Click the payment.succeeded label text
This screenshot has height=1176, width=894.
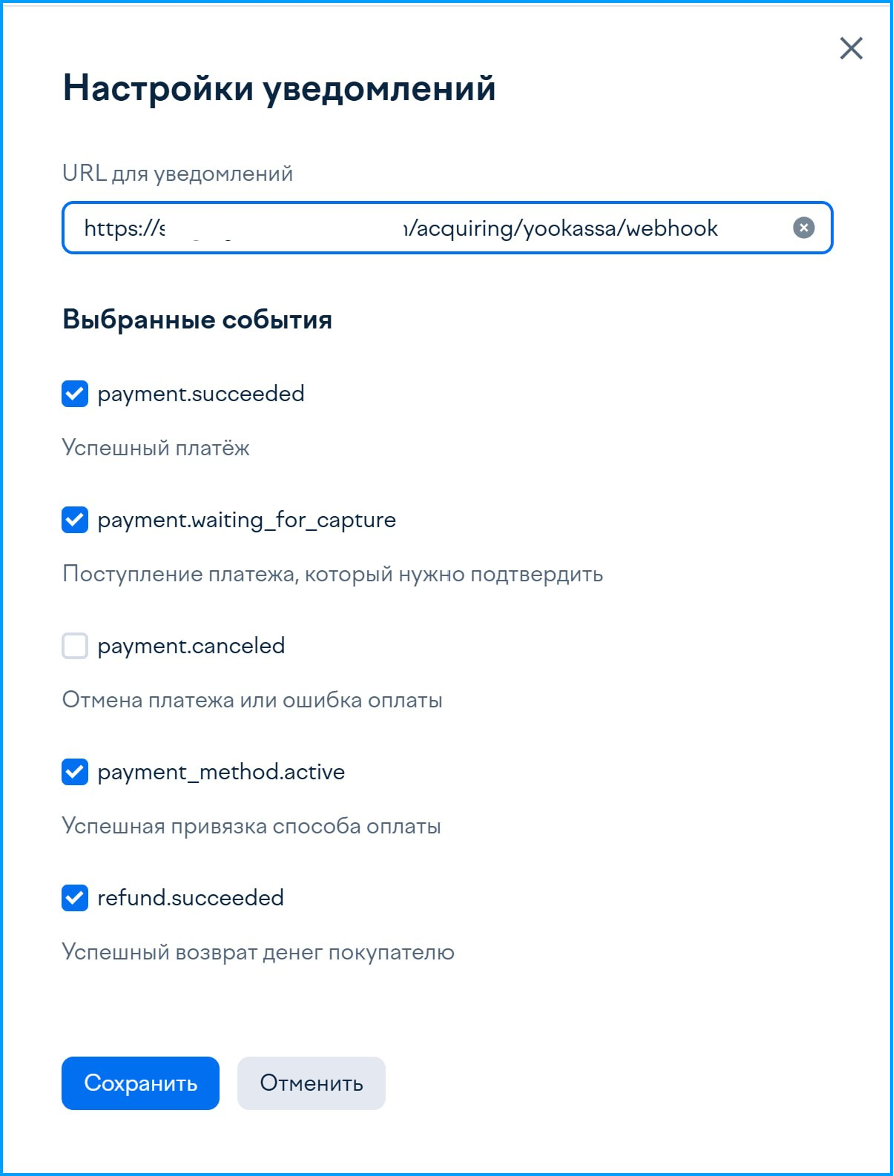(201, 394)
